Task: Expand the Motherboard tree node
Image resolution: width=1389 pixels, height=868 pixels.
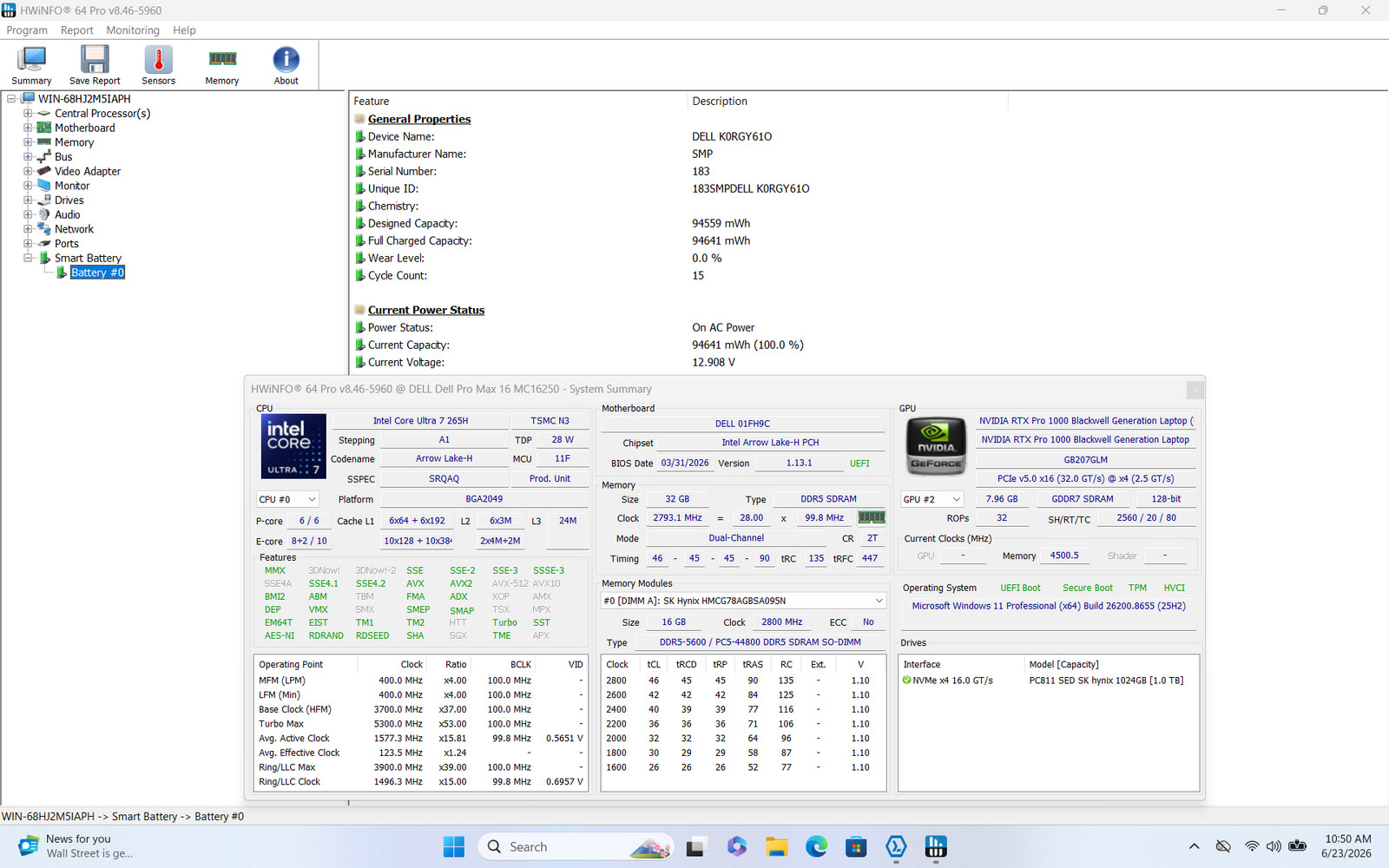Action: 28,128
